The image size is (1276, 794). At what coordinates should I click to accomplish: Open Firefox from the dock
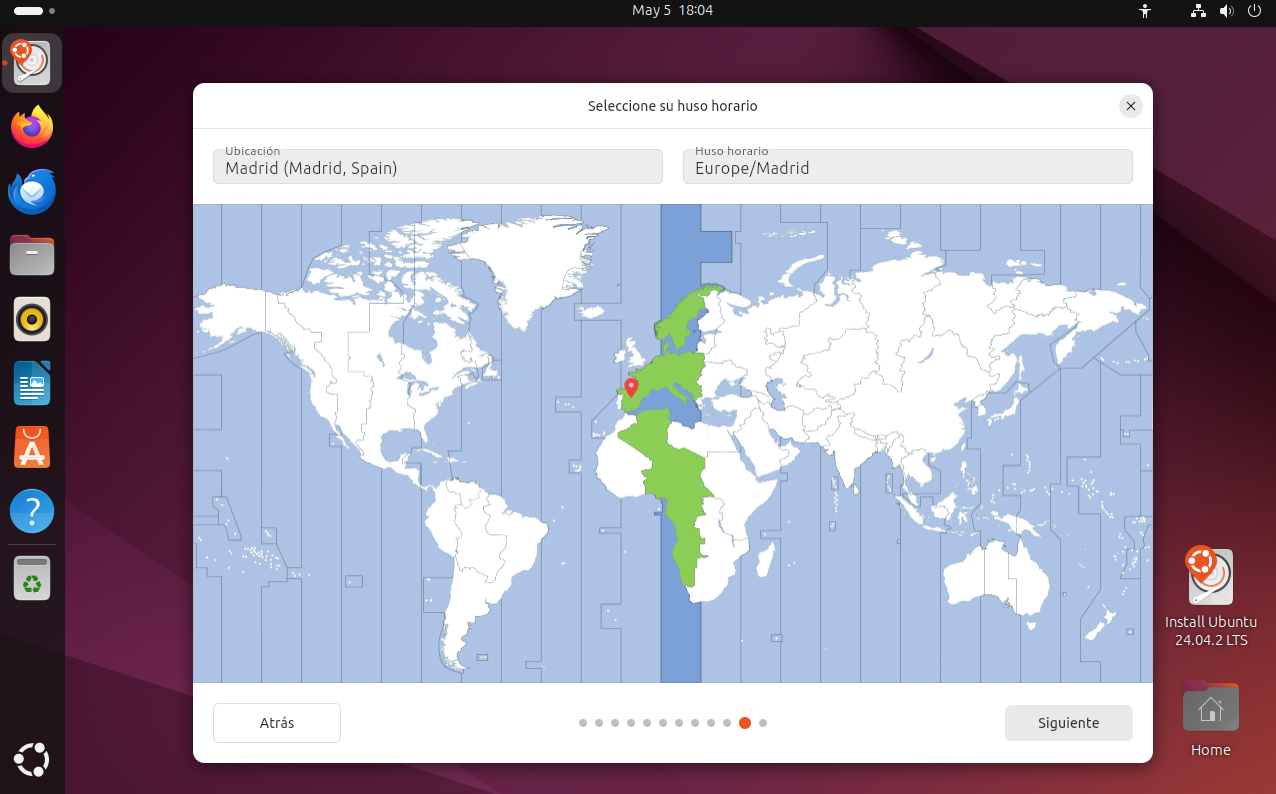click(32, 128)
